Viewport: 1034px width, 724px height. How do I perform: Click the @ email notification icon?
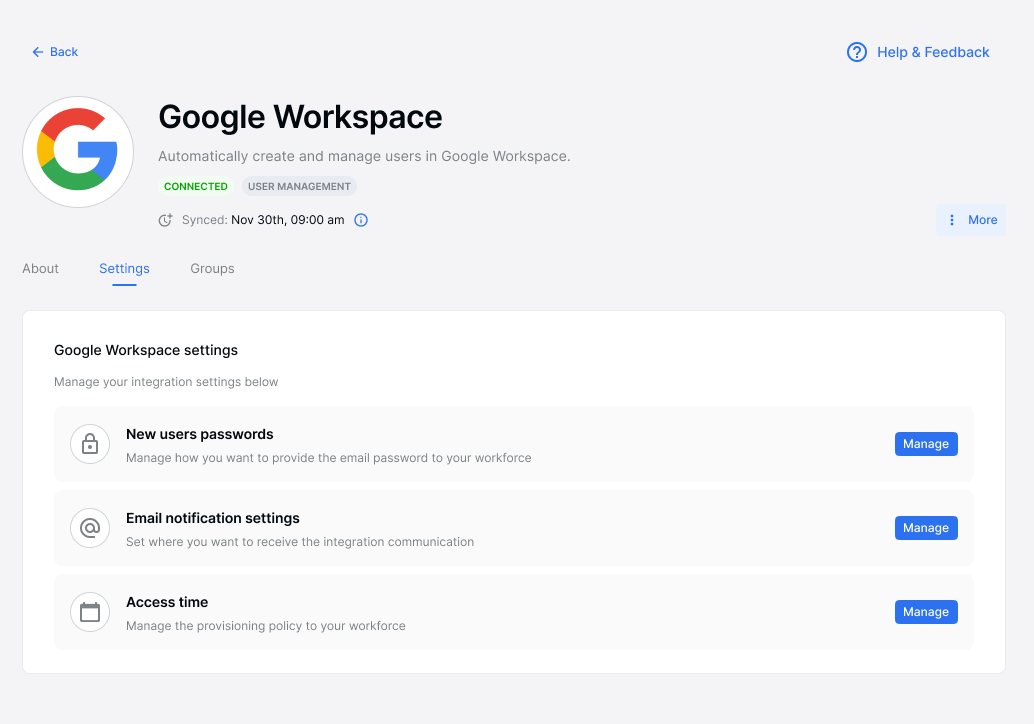[90, 528]
